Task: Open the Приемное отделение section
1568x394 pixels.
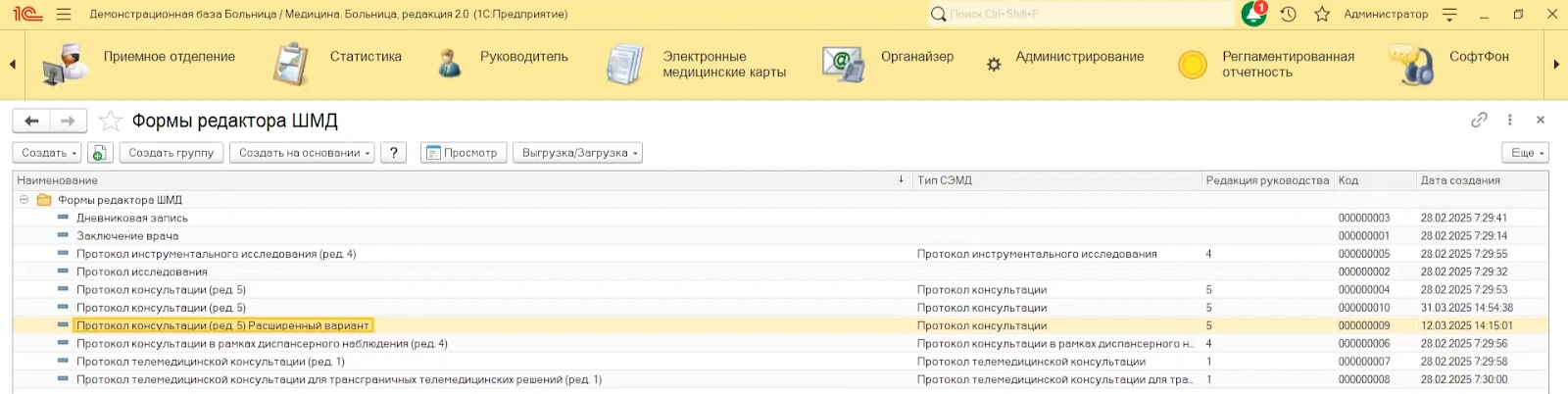Action: 169,57
